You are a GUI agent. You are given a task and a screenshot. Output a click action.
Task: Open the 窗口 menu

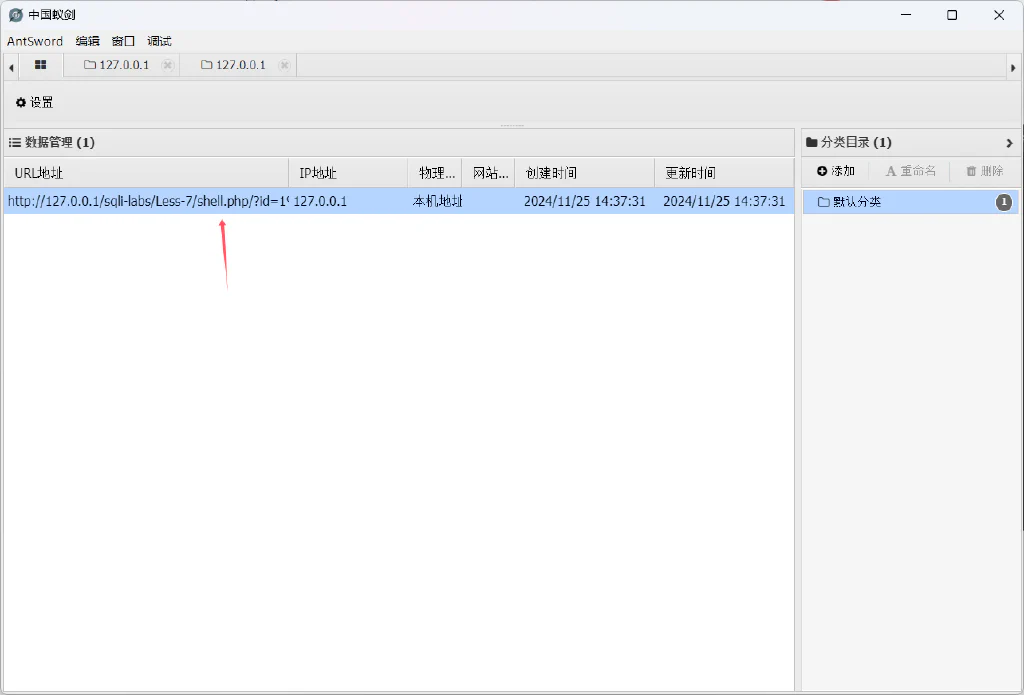tap(123, 41)
